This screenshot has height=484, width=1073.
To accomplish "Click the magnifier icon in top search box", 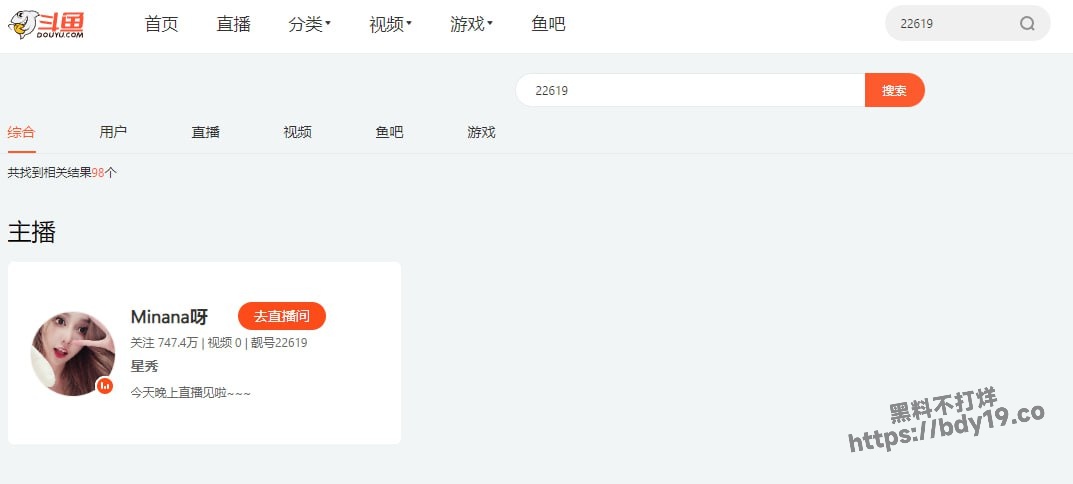I will coord(1027,24).
